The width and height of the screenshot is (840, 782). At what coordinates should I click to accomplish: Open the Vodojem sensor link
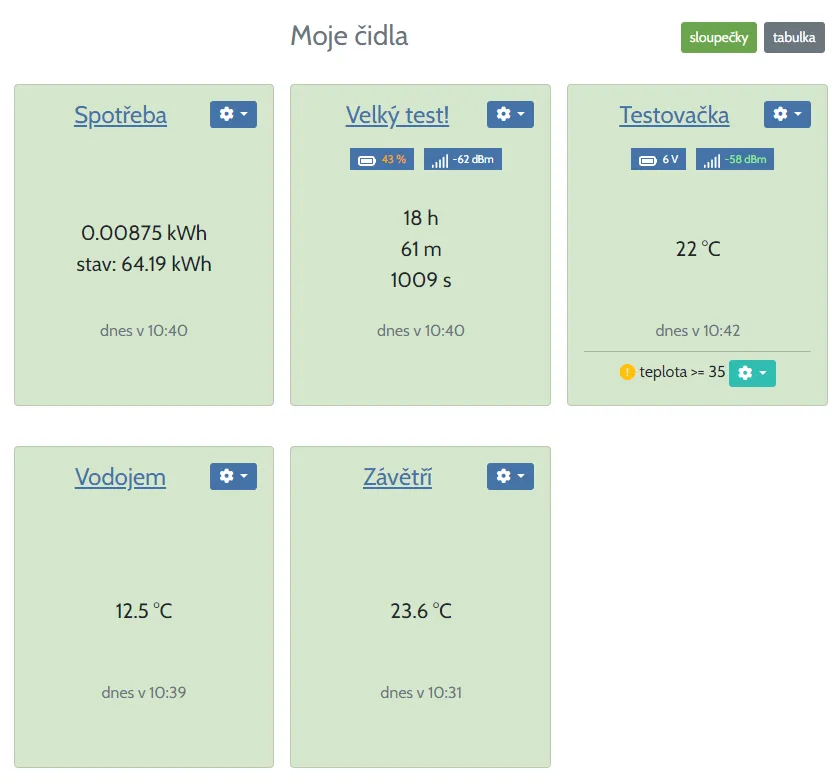point(120,477)
